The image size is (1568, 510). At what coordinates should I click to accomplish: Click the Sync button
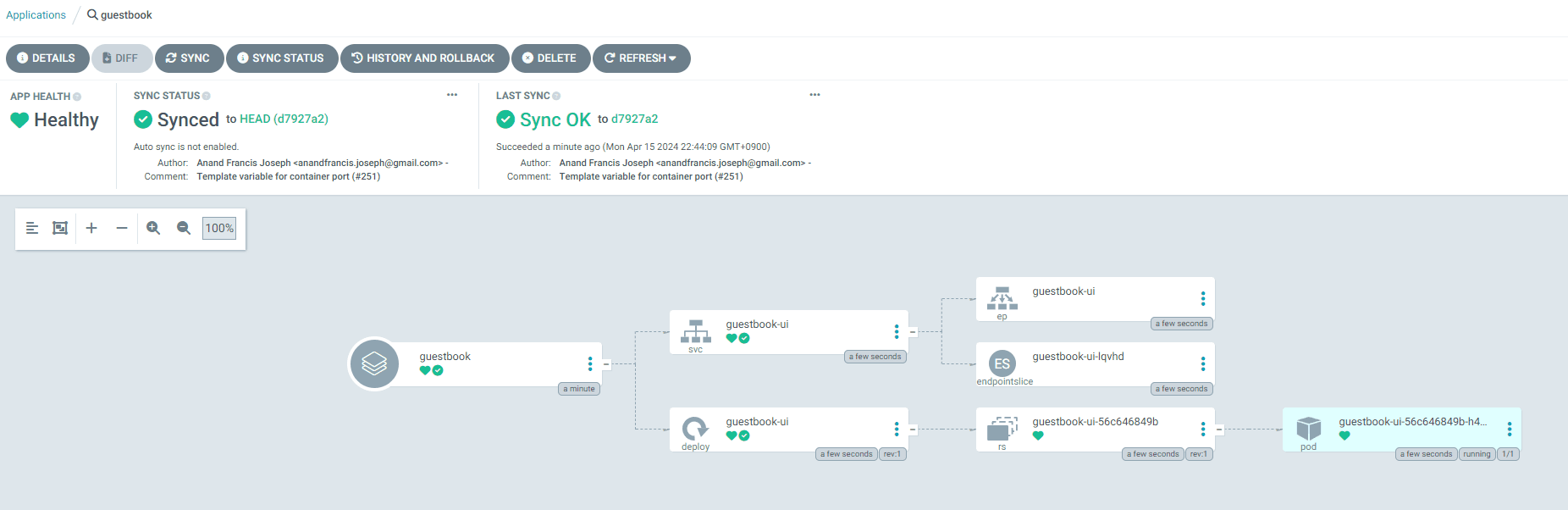click(x=189, y=58)
